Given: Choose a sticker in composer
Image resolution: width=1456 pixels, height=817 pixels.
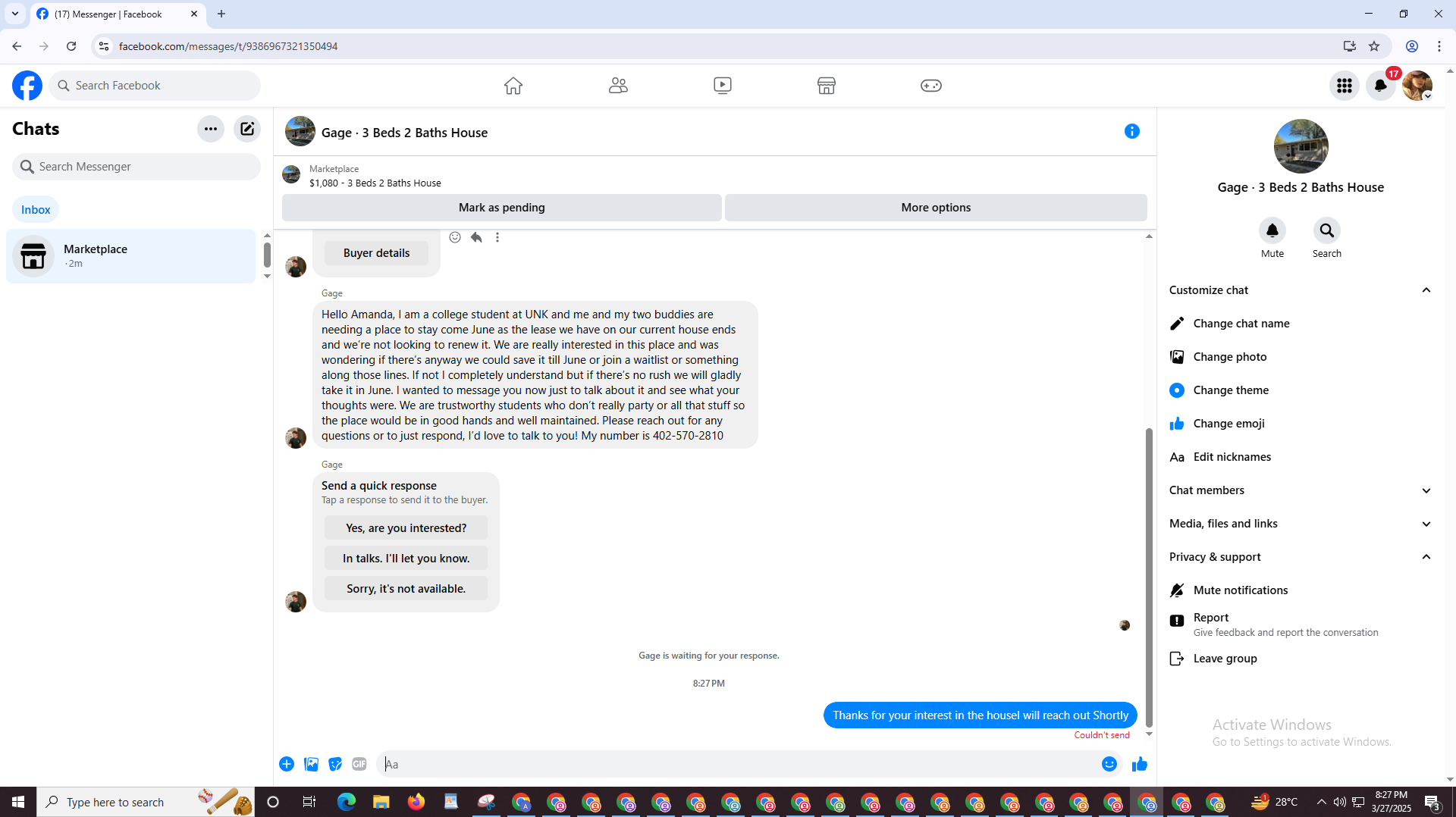Looking at the screenshot, I should pos(335,764).
